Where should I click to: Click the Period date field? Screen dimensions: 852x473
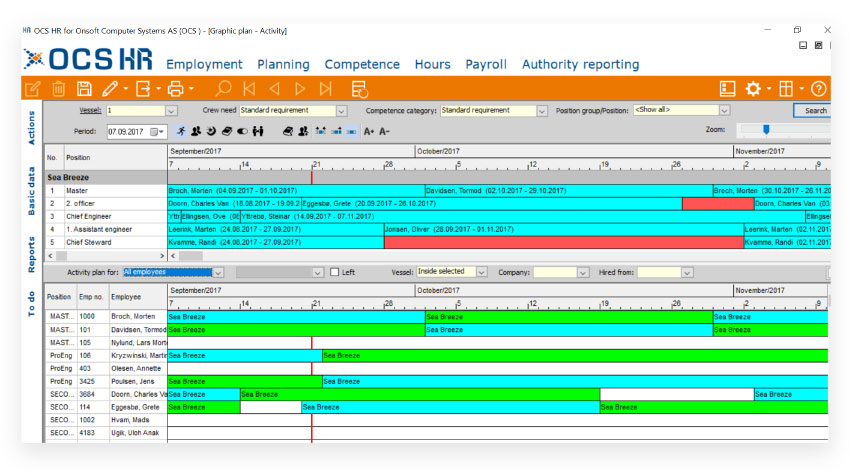127,131
